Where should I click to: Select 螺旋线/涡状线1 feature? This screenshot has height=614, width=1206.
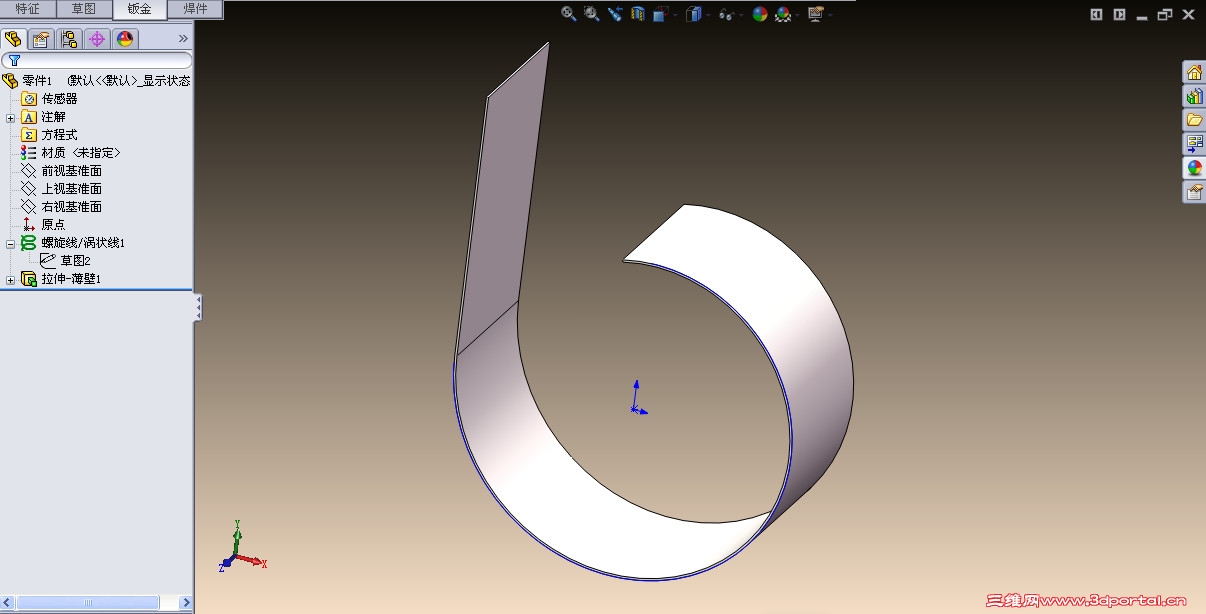point(83,243)
